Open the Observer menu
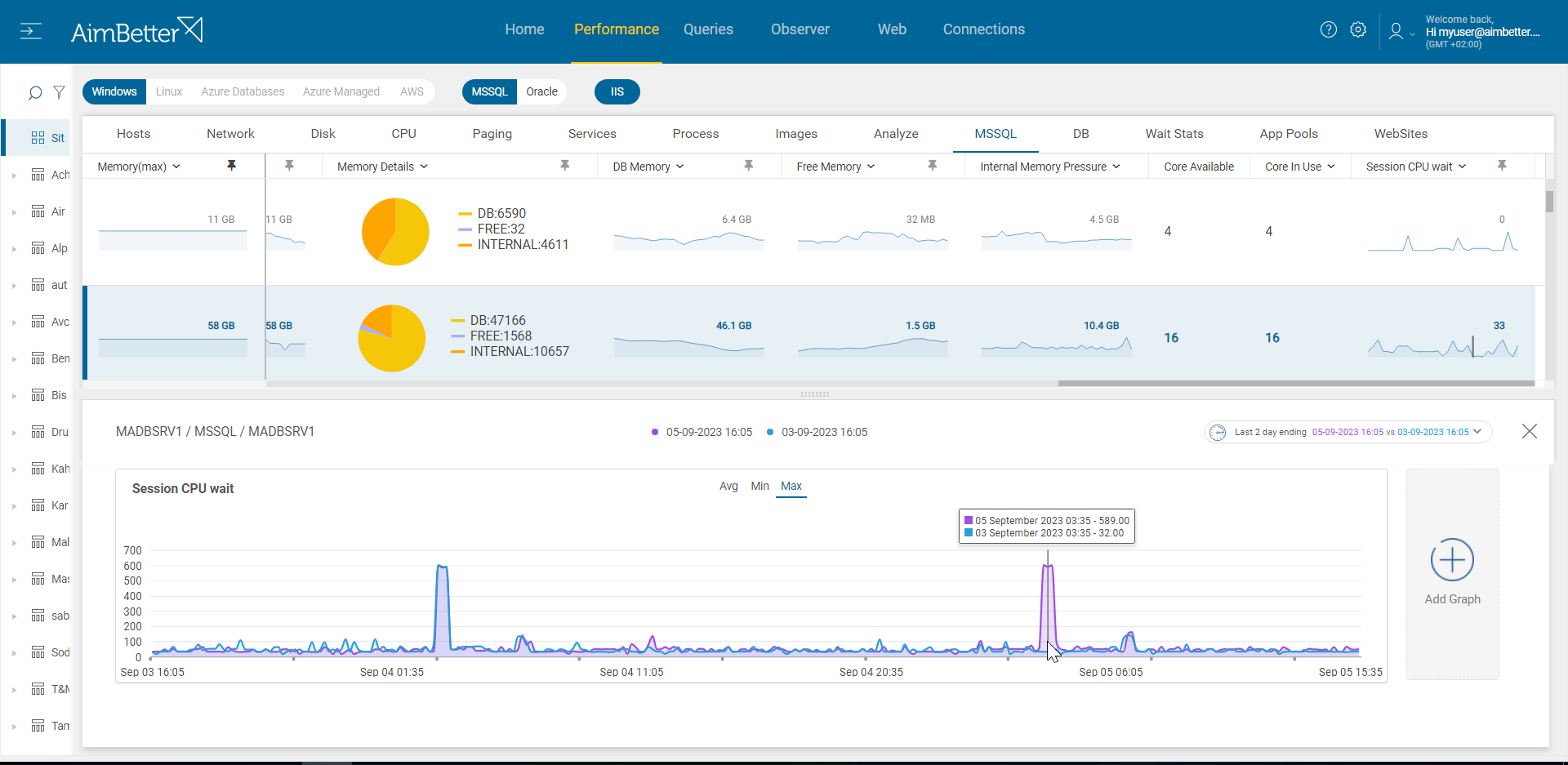 coord(800,29)
